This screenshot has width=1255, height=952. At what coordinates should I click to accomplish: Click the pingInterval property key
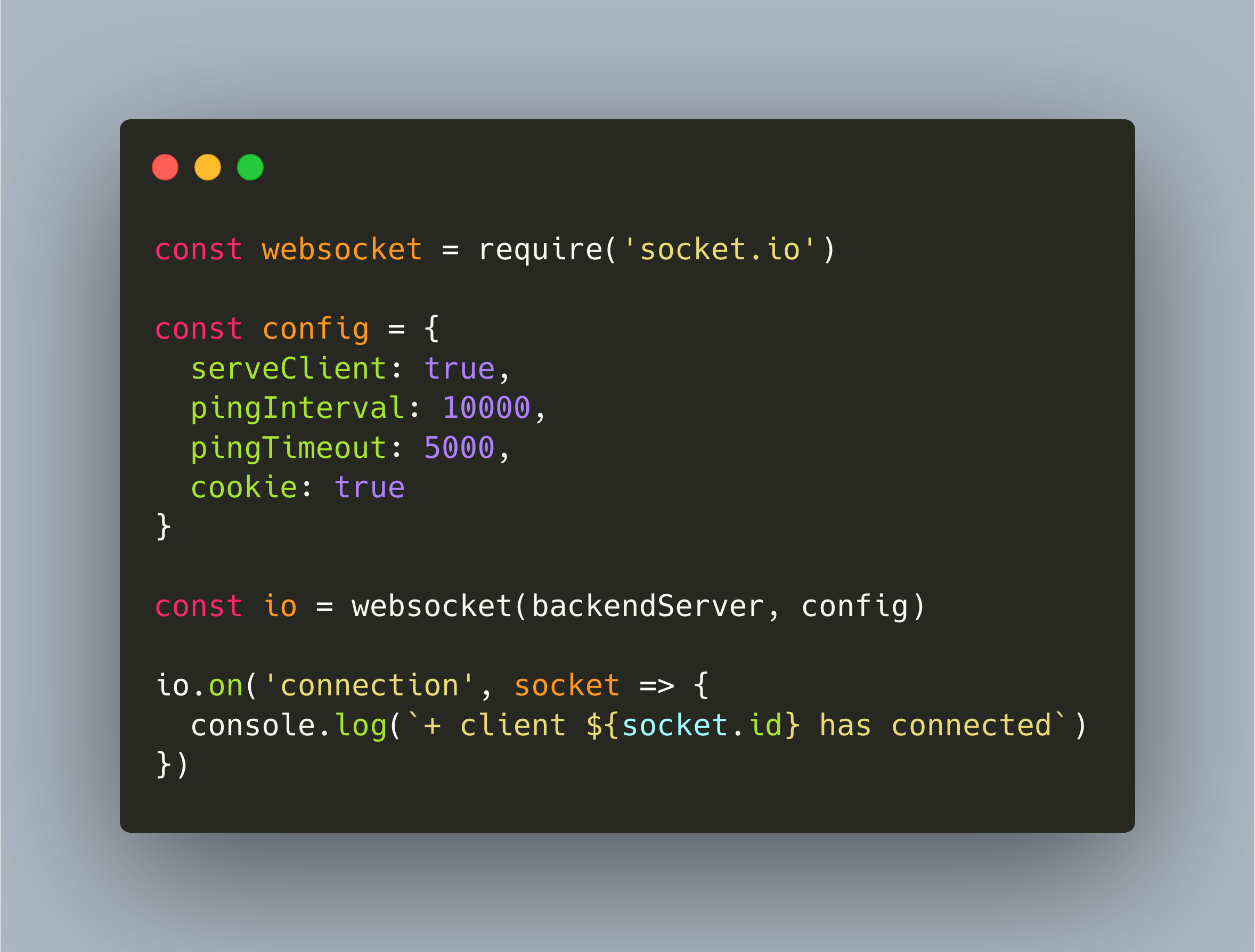tap(298, 408)
